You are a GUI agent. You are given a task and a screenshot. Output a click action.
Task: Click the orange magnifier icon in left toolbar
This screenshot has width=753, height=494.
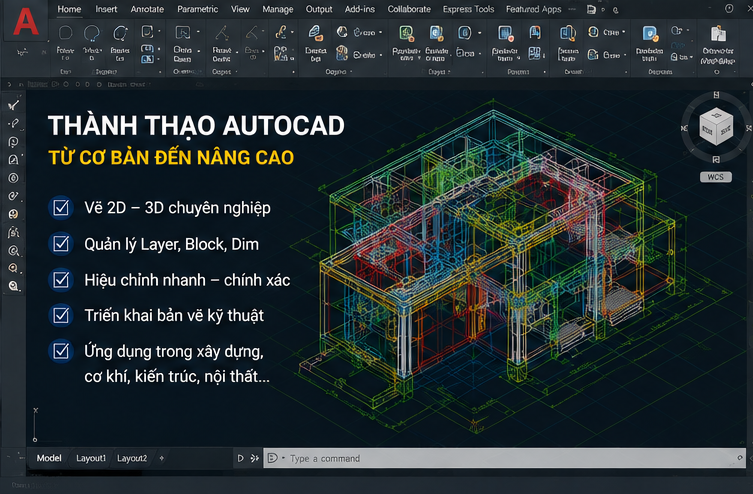coord(13,268)
